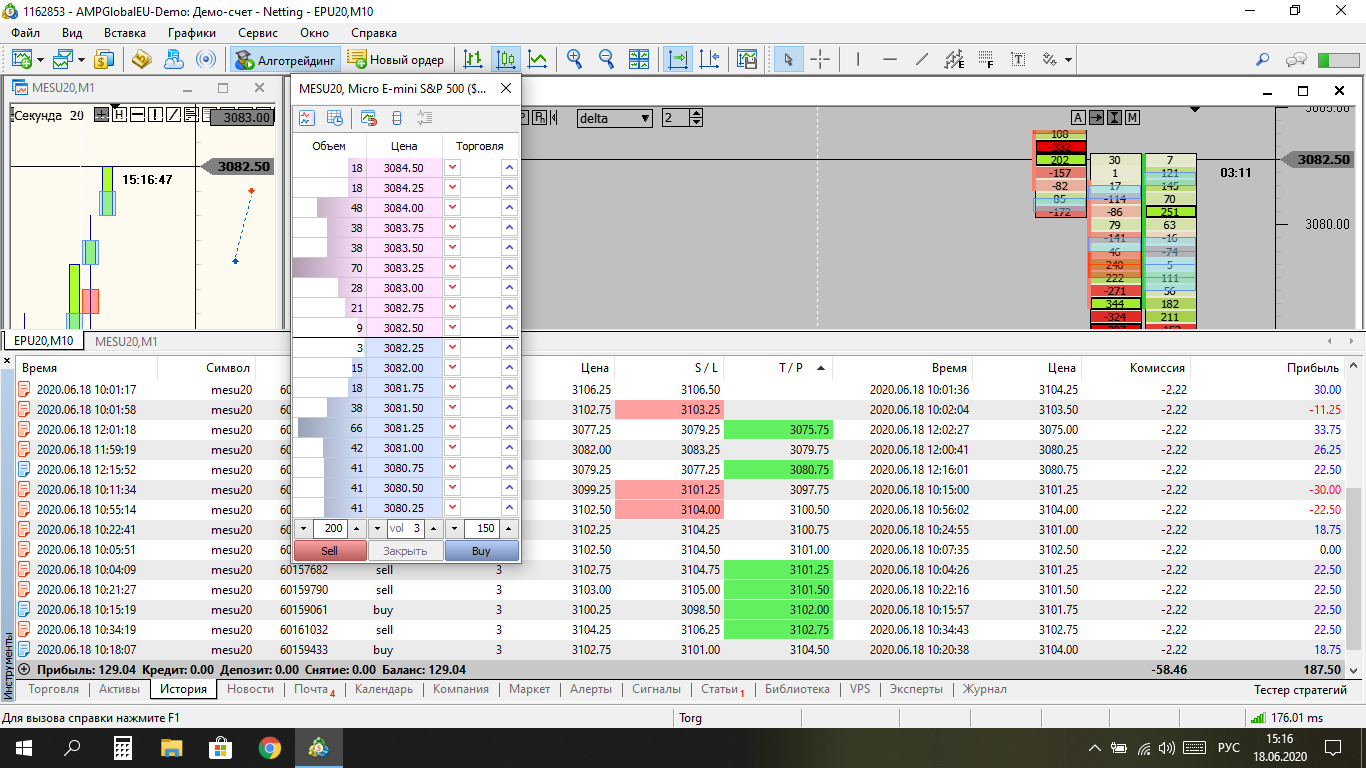Screen dimensions: 1366x768
Task: Open the Тестер стратегий tab button
Action: (1300, 689)
